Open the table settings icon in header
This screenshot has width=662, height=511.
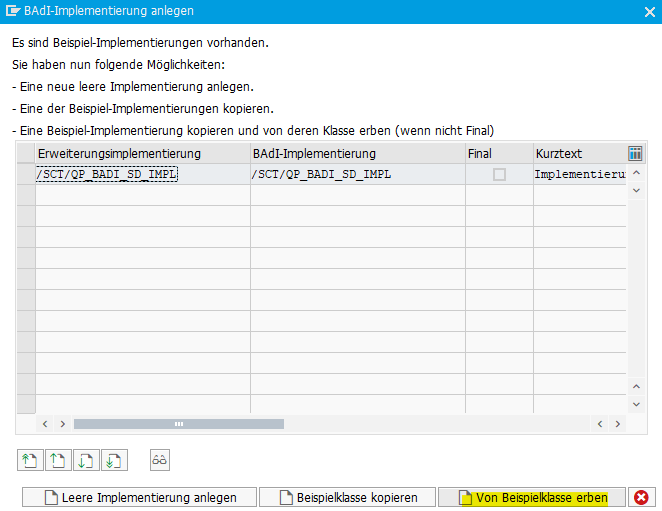coord(635,153)
